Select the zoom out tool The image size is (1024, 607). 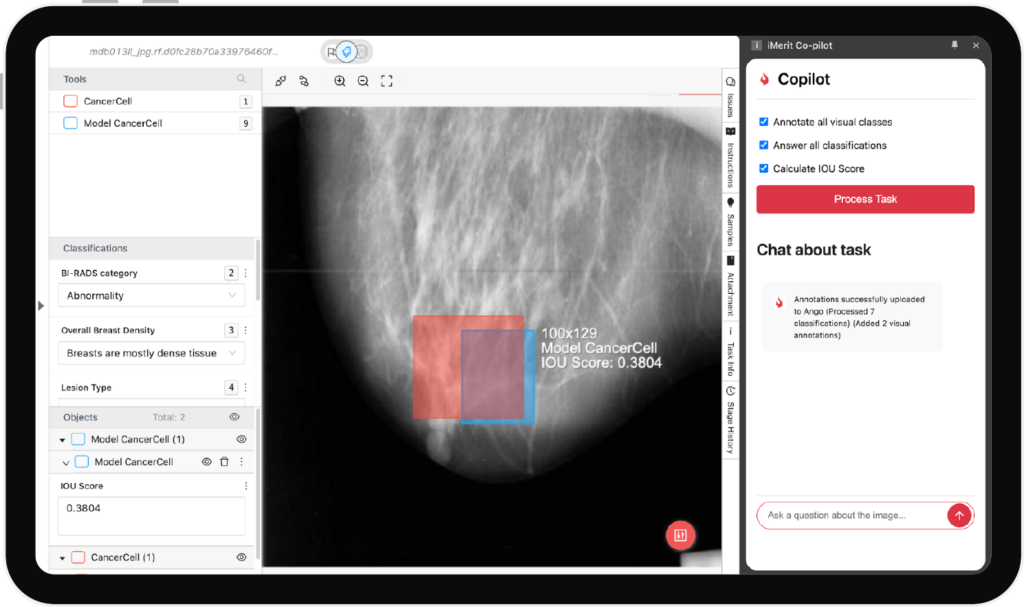click(363, 81)
